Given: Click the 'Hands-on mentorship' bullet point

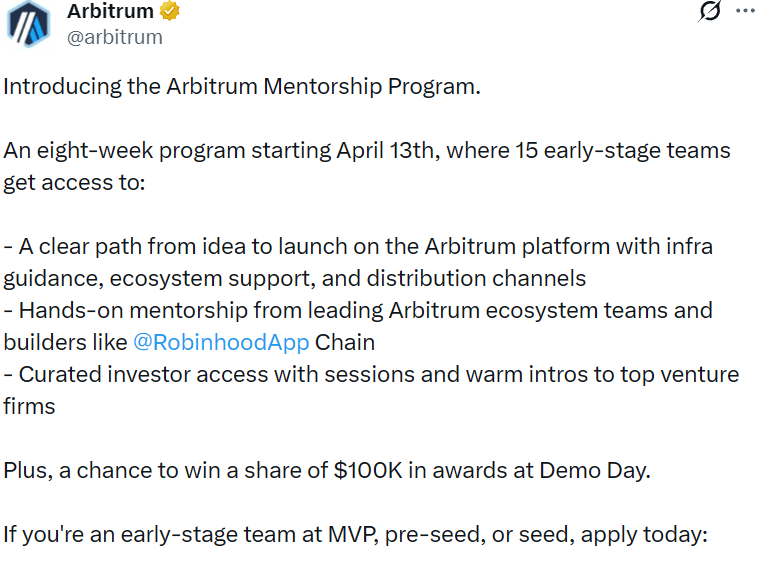Looking at the screenshot, I should tap(357, 310).
